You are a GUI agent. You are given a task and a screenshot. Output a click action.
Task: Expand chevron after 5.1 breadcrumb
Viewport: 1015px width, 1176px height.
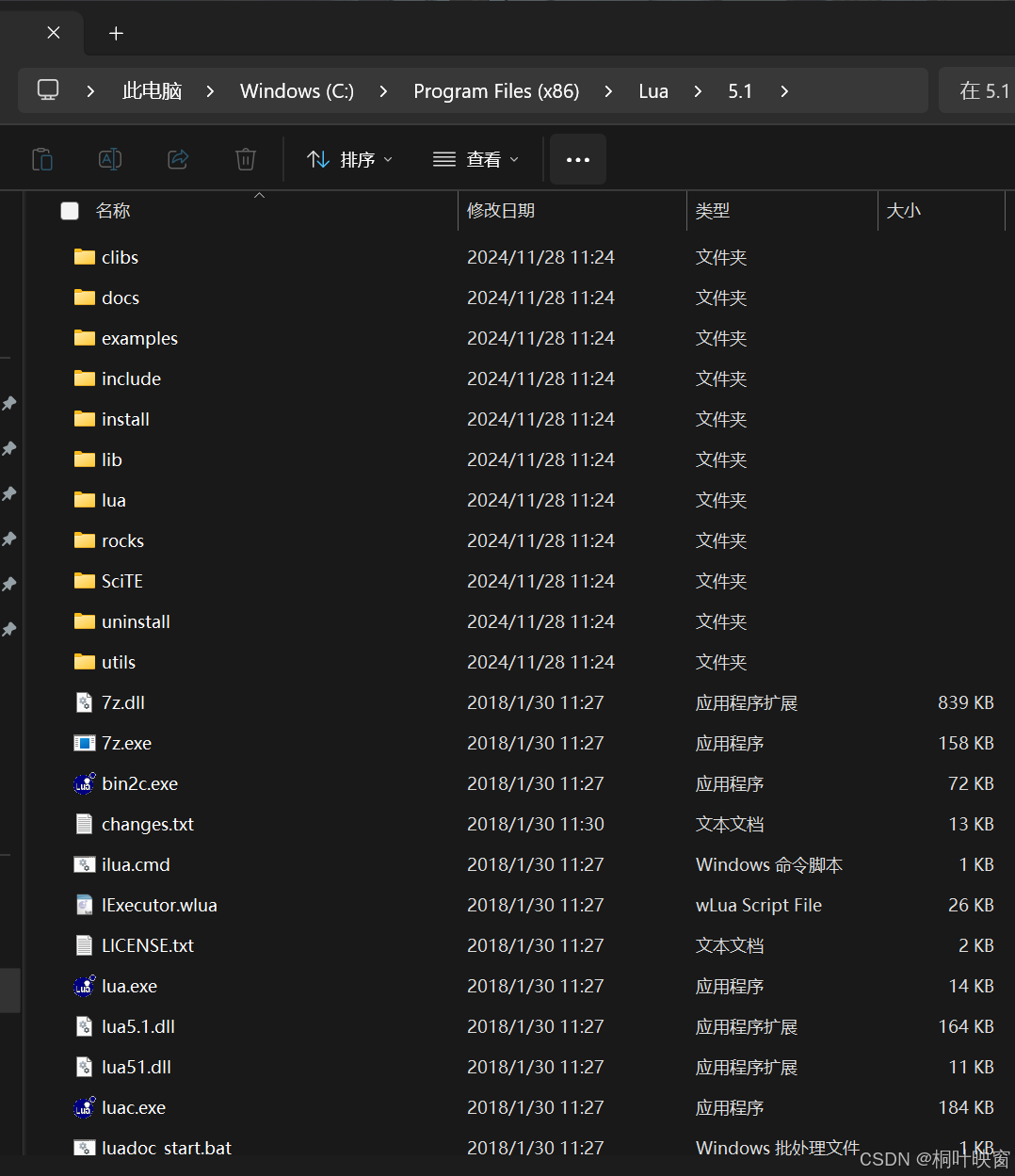click(x=784, y=91)
